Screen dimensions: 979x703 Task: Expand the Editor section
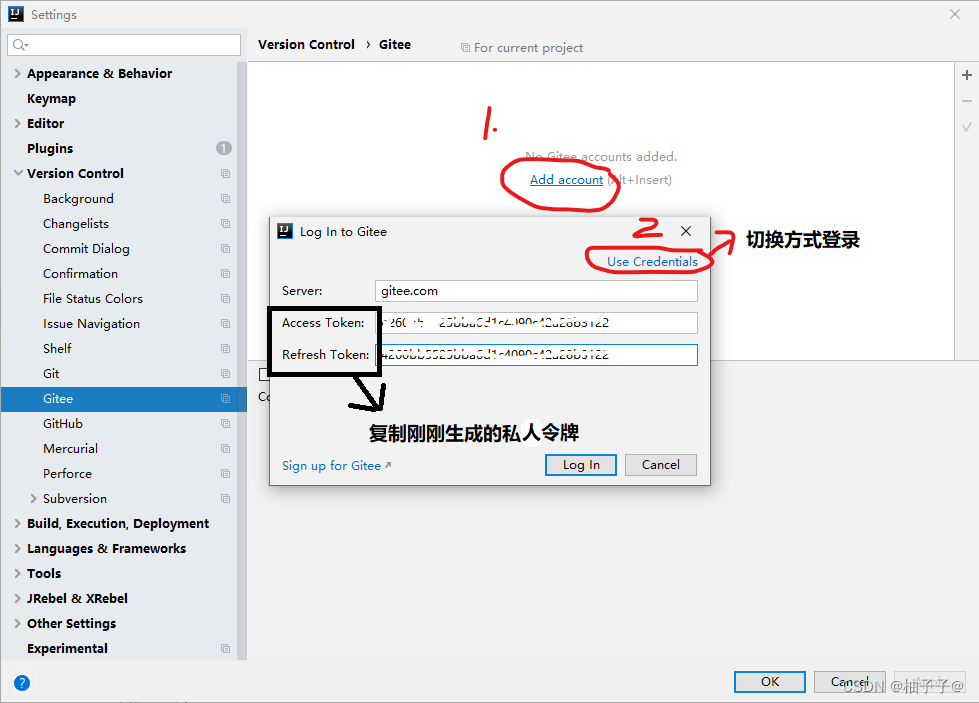click(x=17, y=124)
